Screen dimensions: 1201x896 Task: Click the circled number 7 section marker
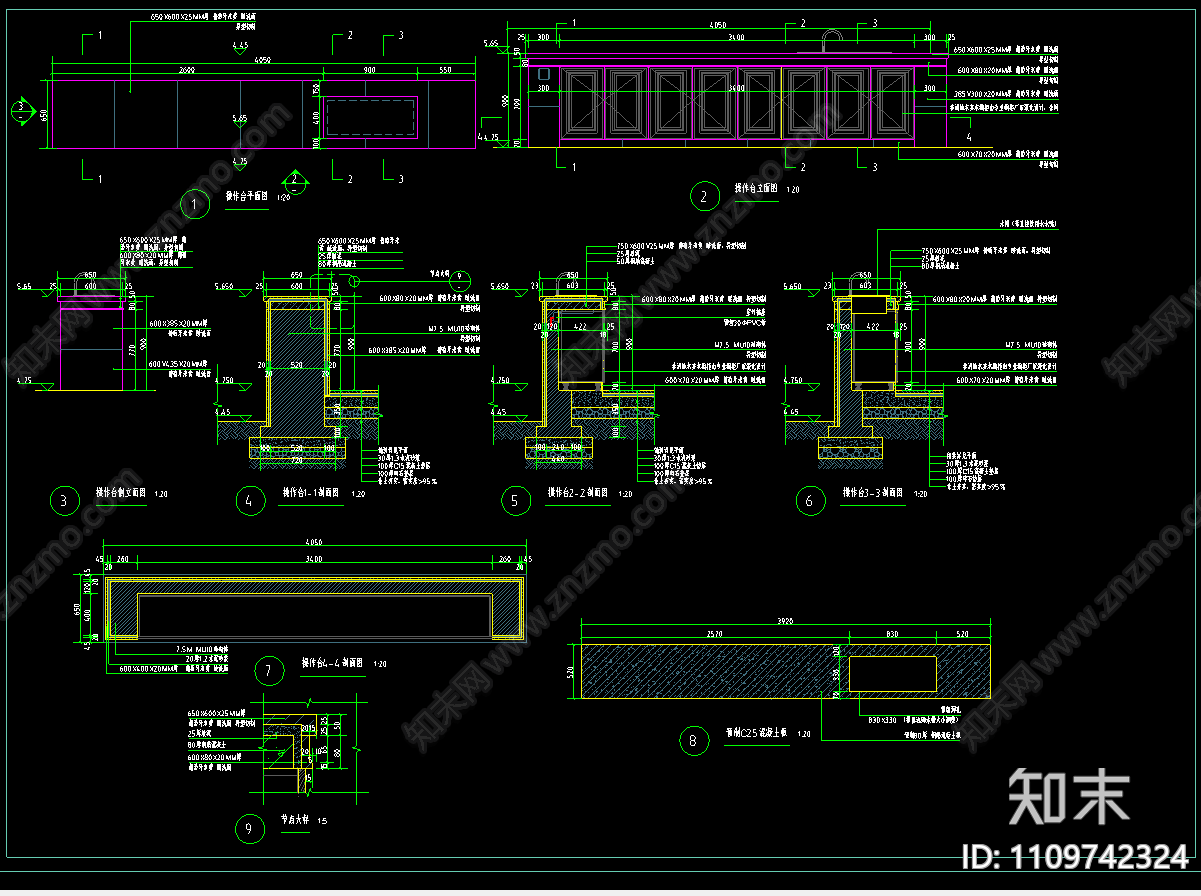tap(268, 670)
